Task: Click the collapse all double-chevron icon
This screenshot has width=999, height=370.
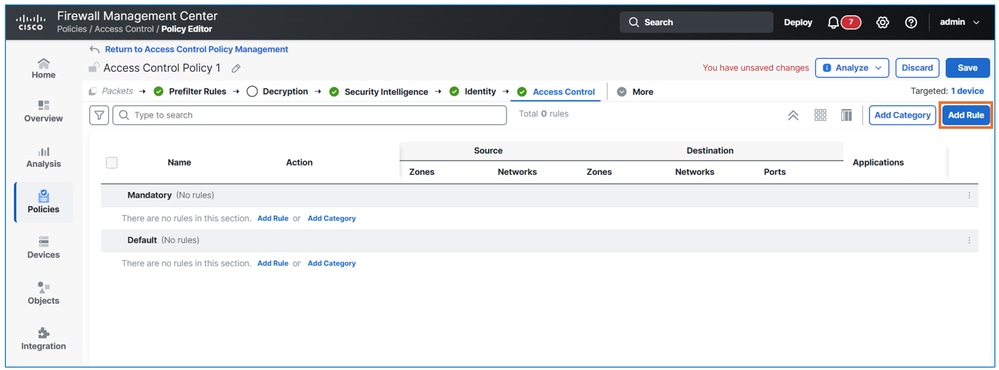Action: tap(793, 115)
